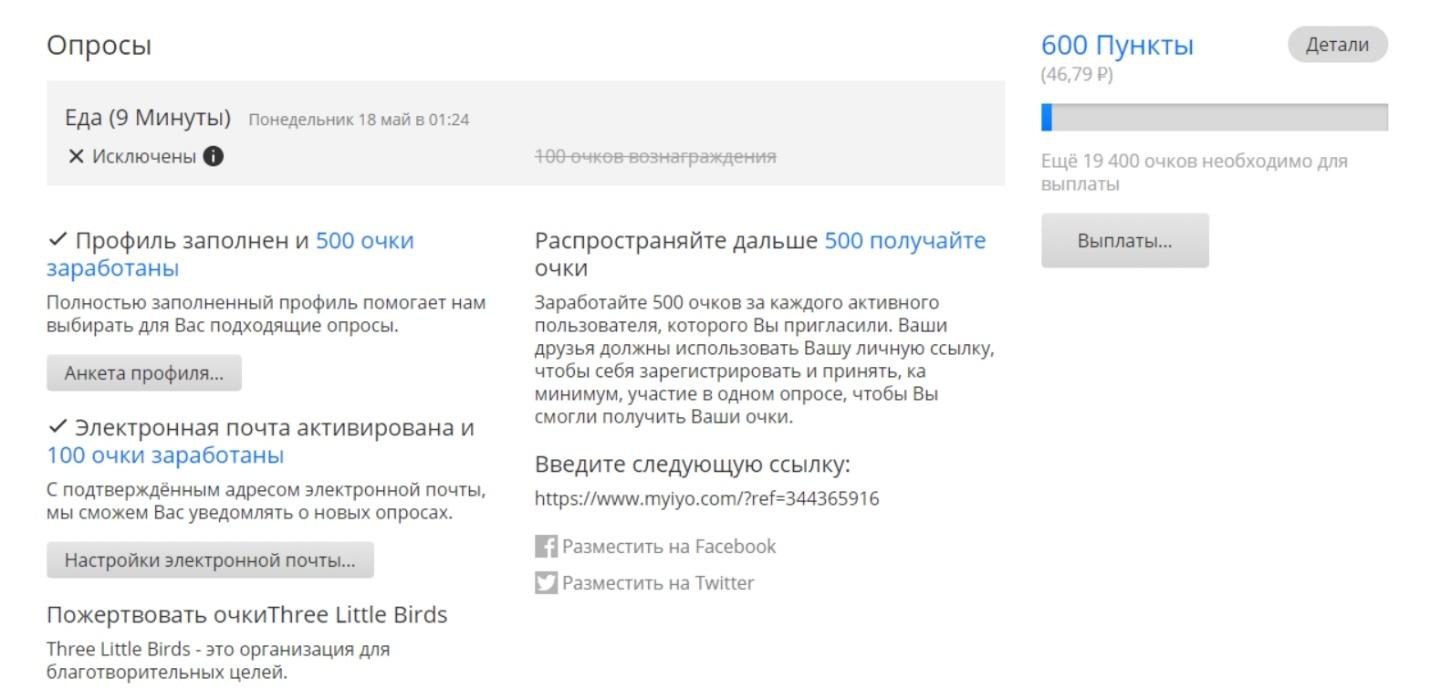Click the info icon next to Исключены
Screen dimensions: 1431x700
213,157
